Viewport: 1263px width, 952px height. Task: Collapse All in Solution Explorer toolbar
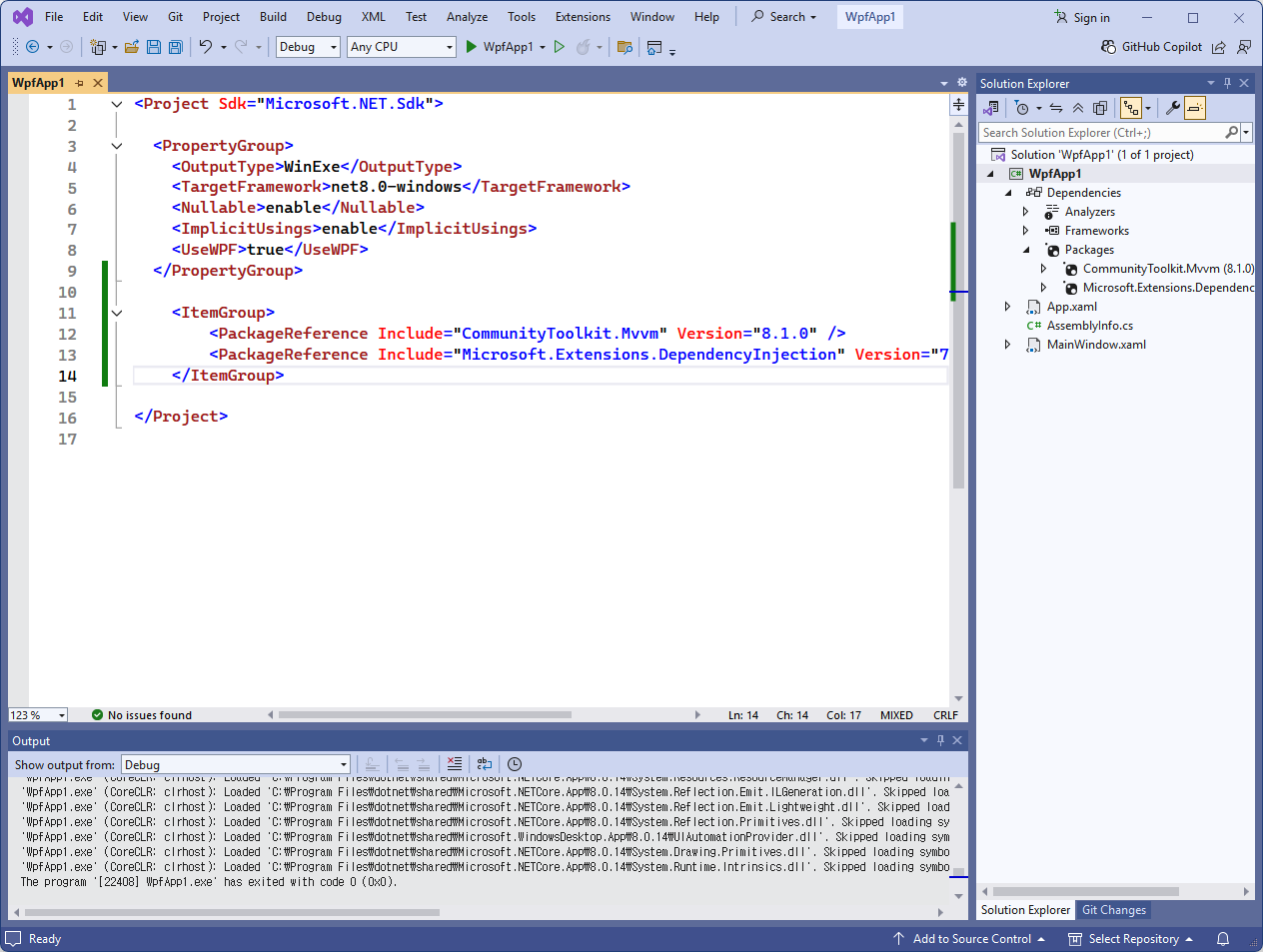click(x=1078, y=108)
